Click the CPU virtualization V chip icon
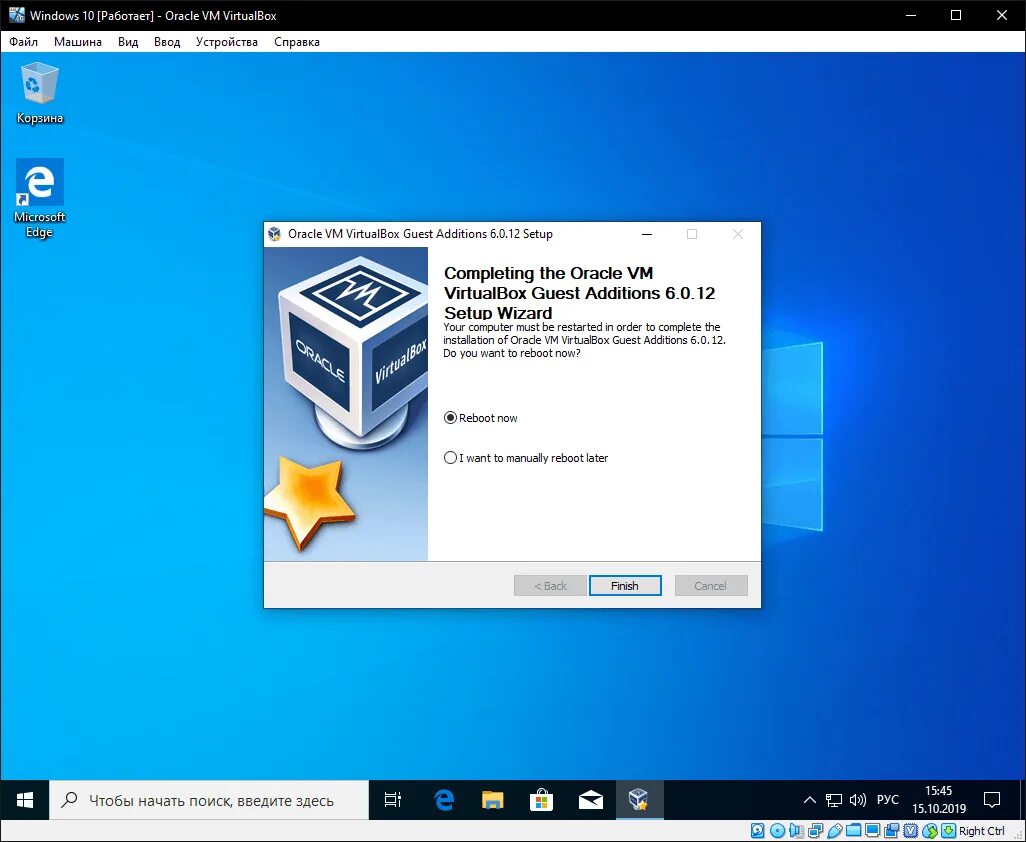 click(x=910, y=831)
